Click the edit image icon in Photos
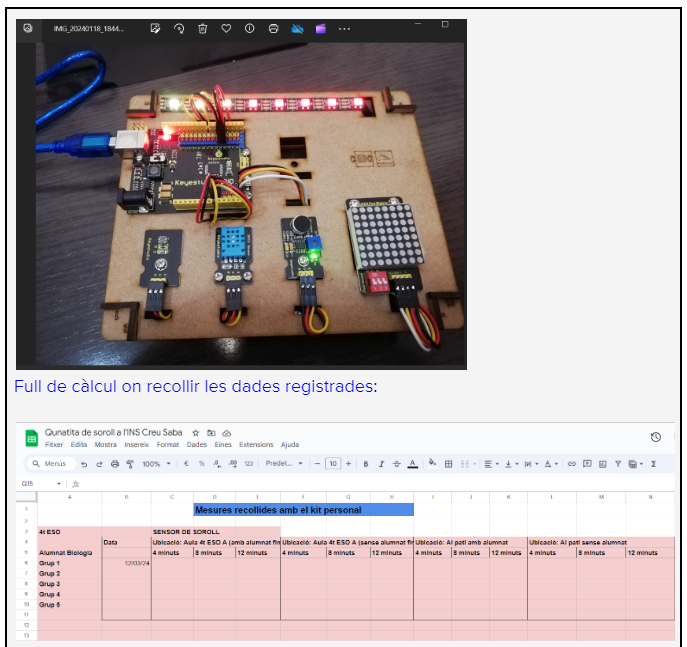Screen dimensions: 687x647 click(155, 28)
